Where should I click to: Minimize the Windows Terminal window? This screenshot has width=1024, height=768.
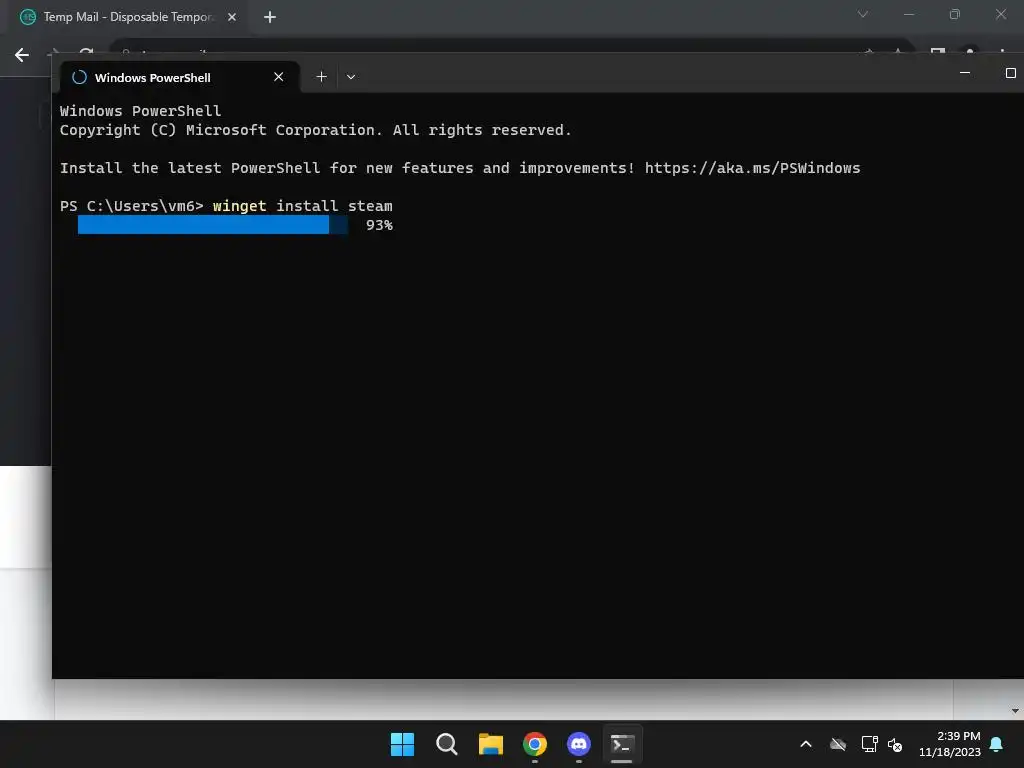pyautogui.click(x=965, y=73)
